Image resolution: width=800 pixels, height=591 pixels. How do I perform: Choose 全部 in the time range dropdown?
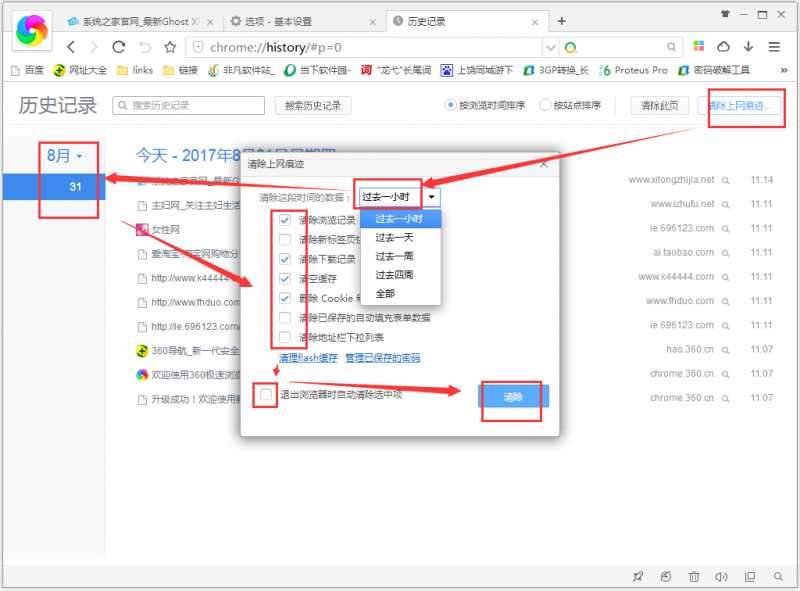[x=385, y=294]
